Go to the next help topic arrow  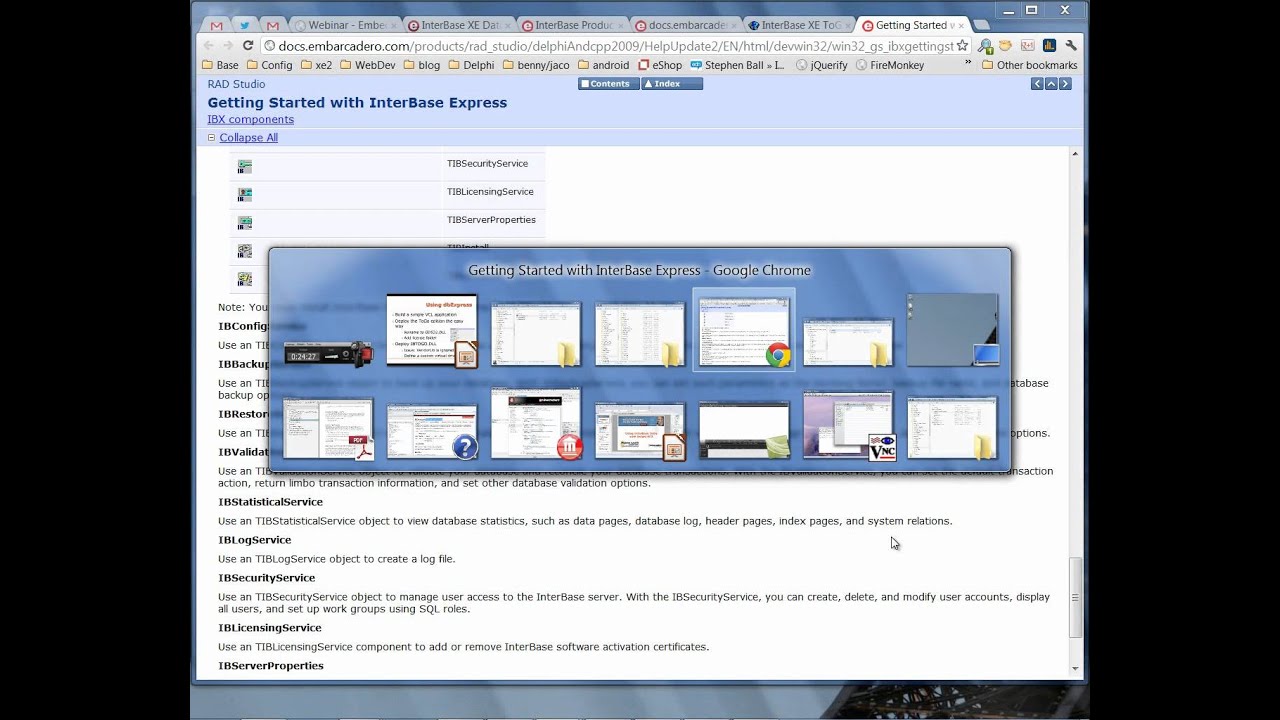pyautogui.click(x=1065, y=84)
